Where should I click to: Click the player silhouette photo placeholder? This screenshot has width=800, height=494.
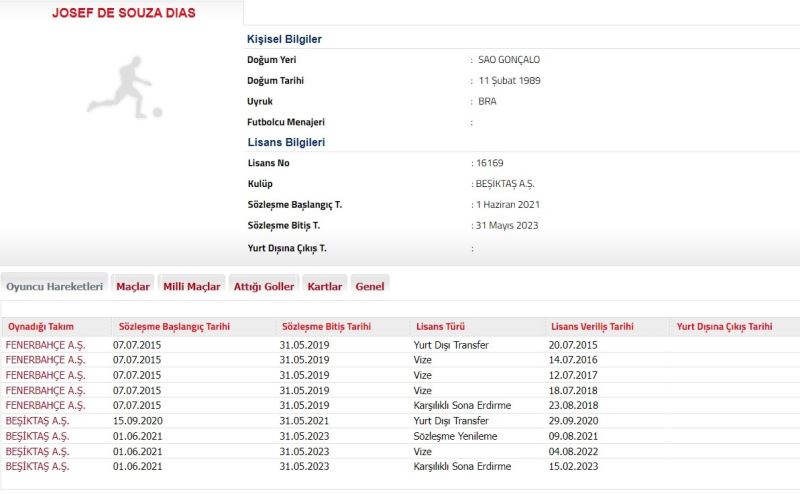click(125, 88)
